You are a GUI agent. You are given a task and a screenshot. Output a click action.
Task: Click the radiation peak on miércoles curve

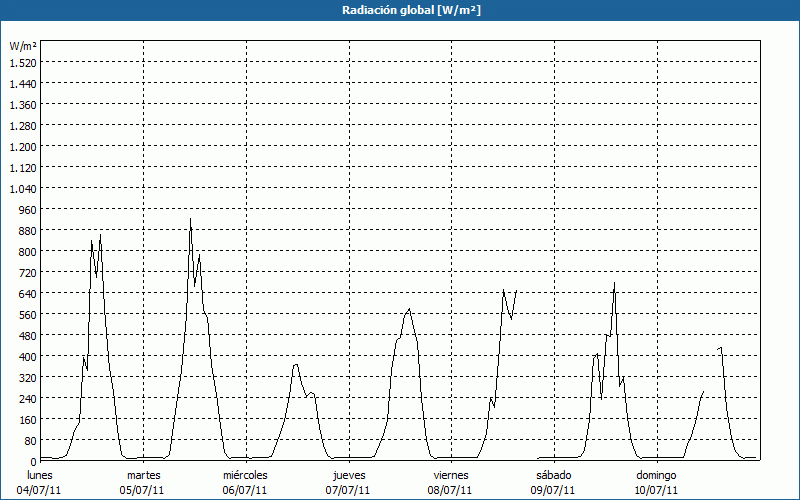pos(295,364)
